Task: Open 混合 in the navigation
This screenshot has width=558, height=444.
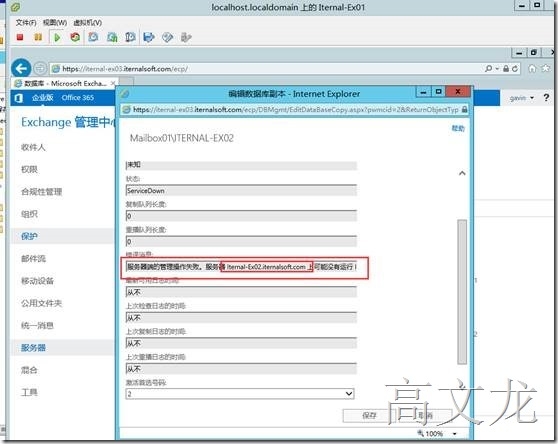Action: [29, 370]
